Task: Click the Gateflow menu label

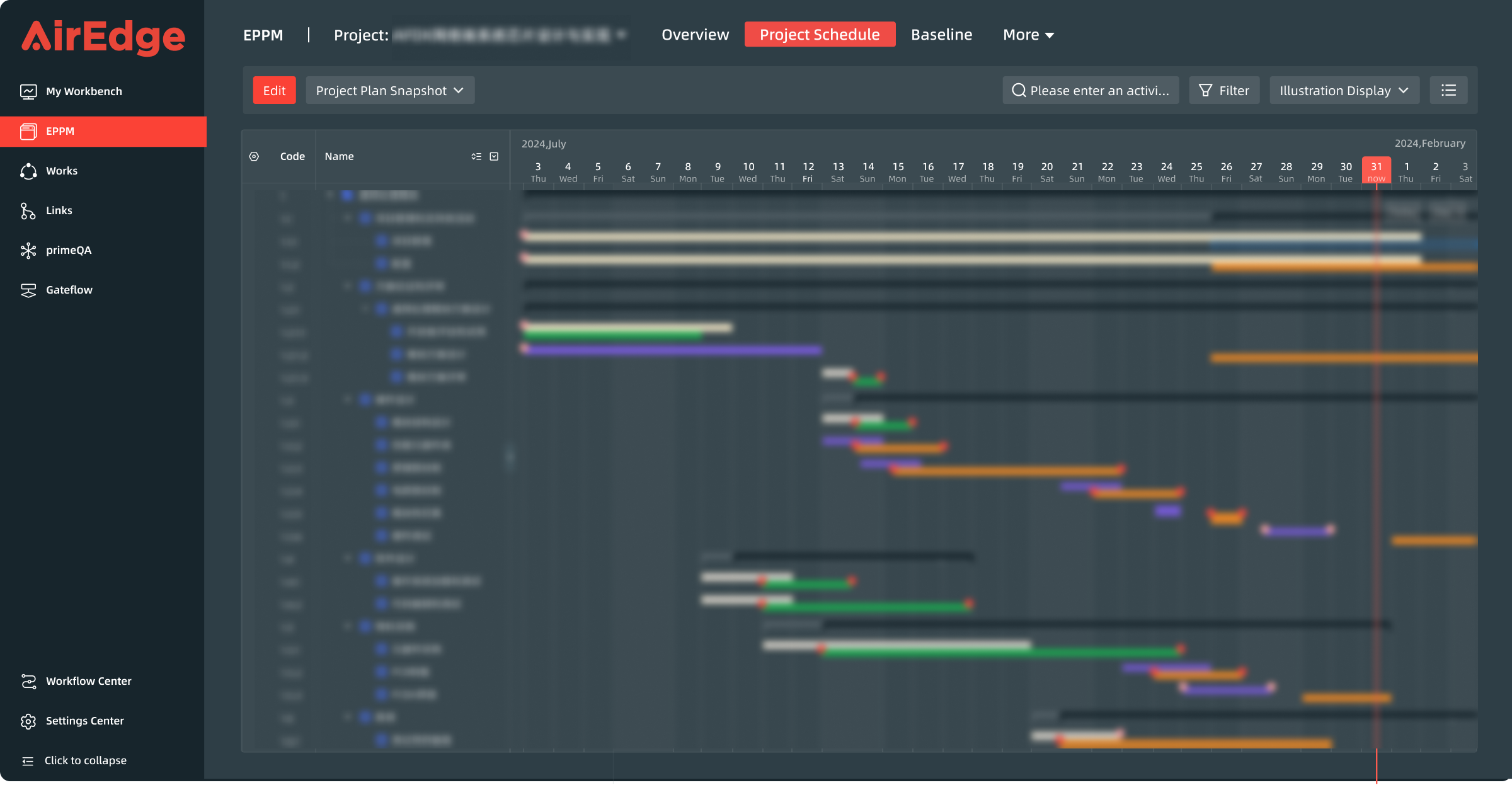Action: (69, 290)
